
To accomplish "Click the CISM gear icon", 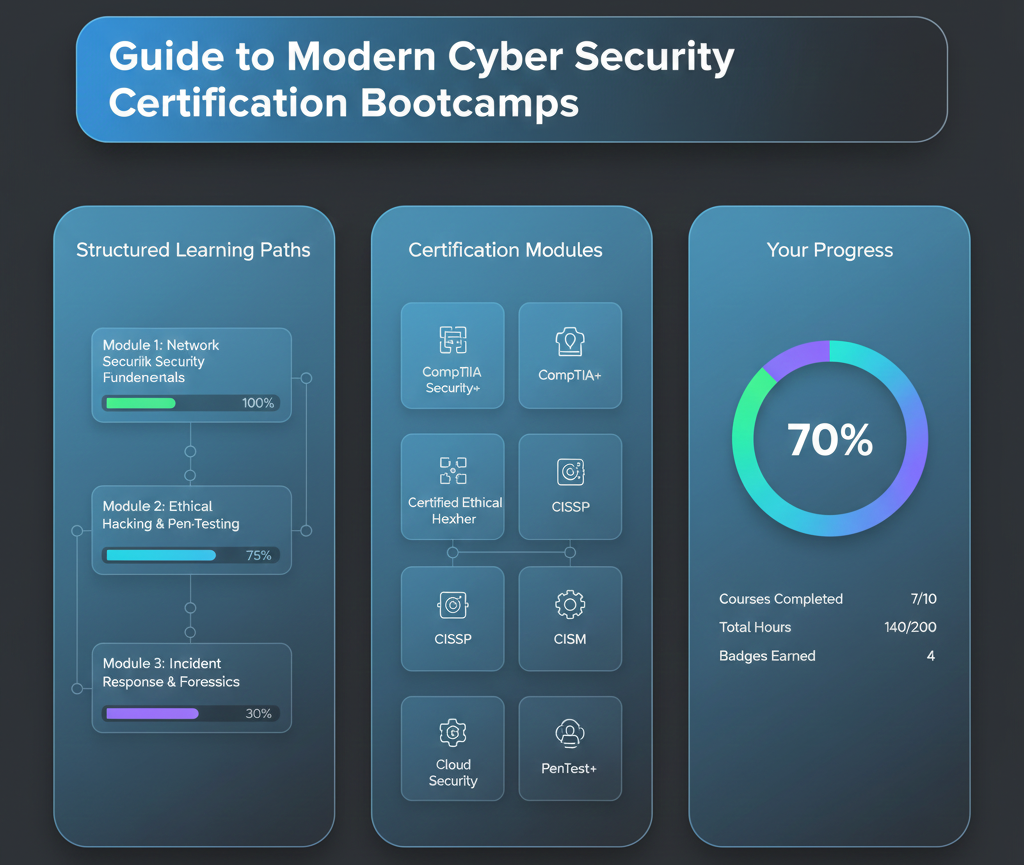I will 570,604.
